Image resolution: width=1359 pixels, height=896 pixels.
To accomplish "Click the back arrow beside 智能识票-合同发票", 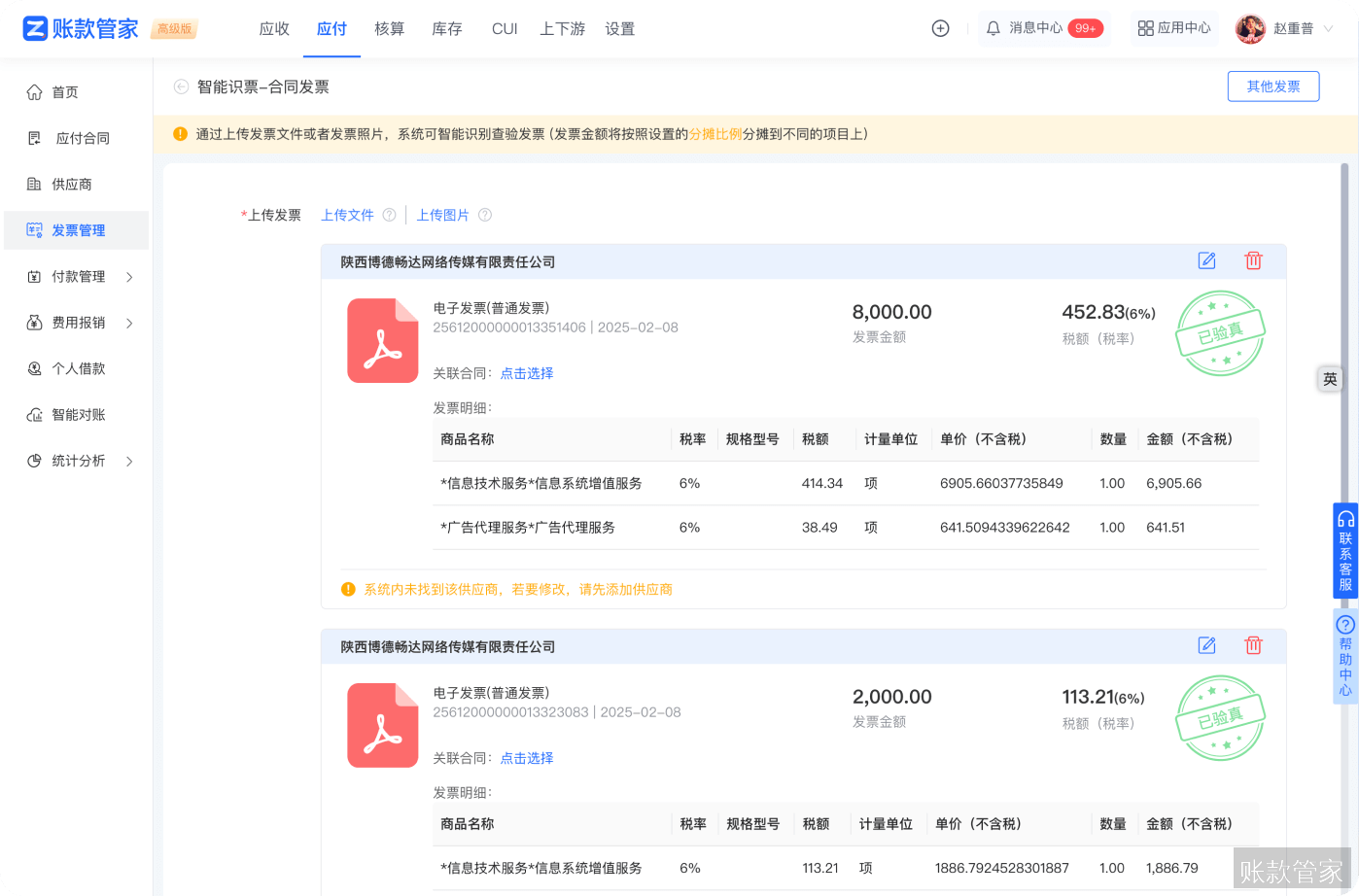I will tap(181, 86).
